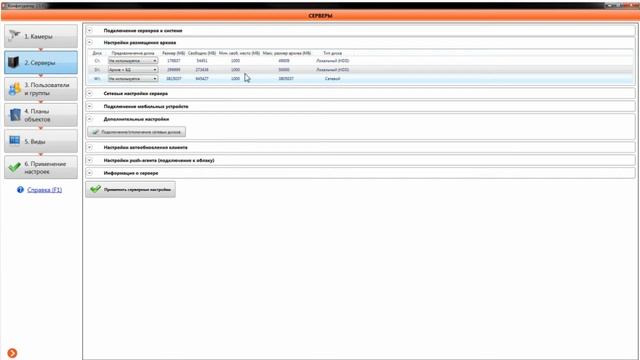Screen dimensions: 640x360
Task: Select the Сетевой disk type cell
Action: (332, 79)
